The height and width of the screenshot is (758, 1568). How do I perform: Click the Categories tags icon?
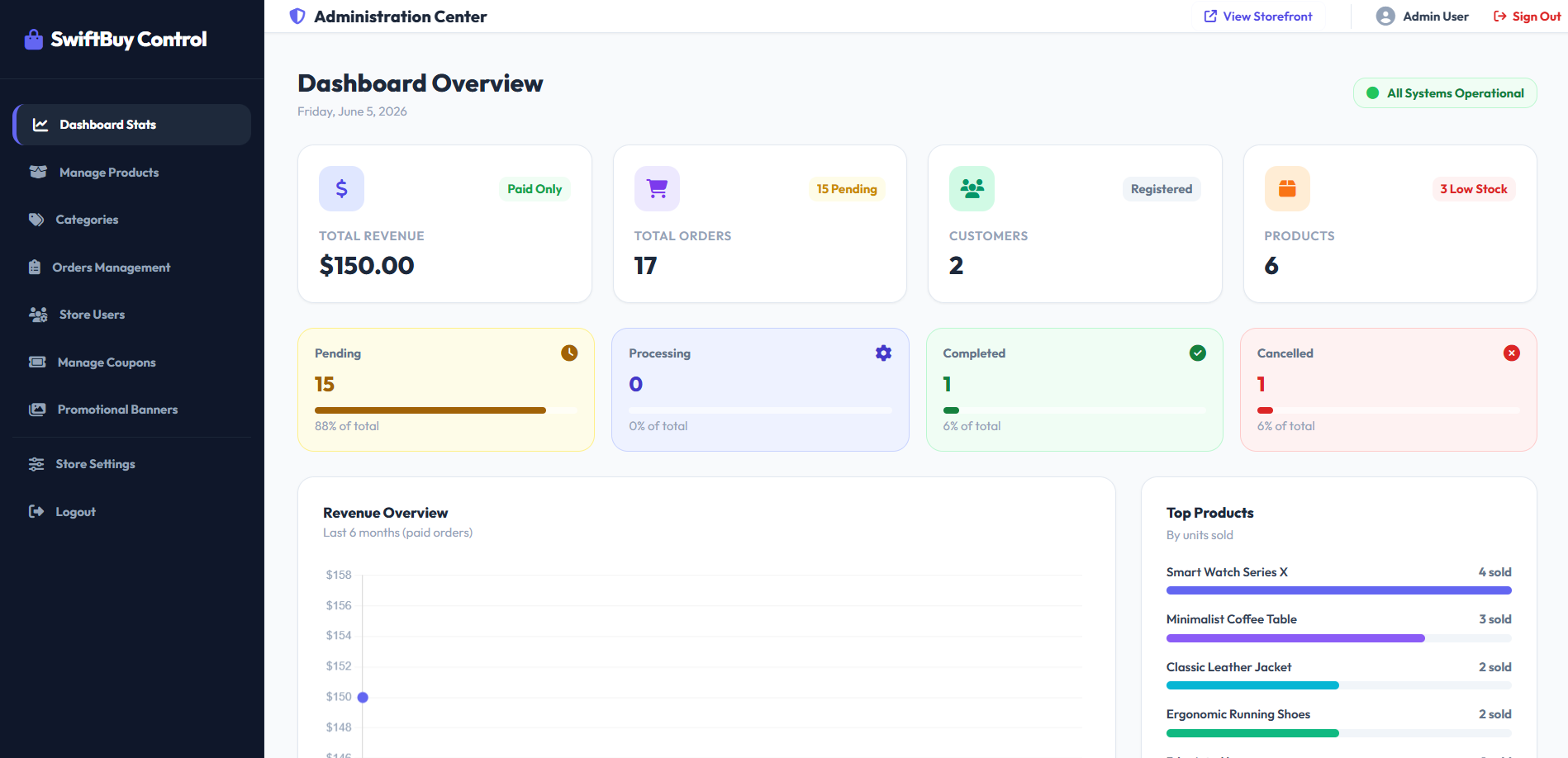[36, 220]
